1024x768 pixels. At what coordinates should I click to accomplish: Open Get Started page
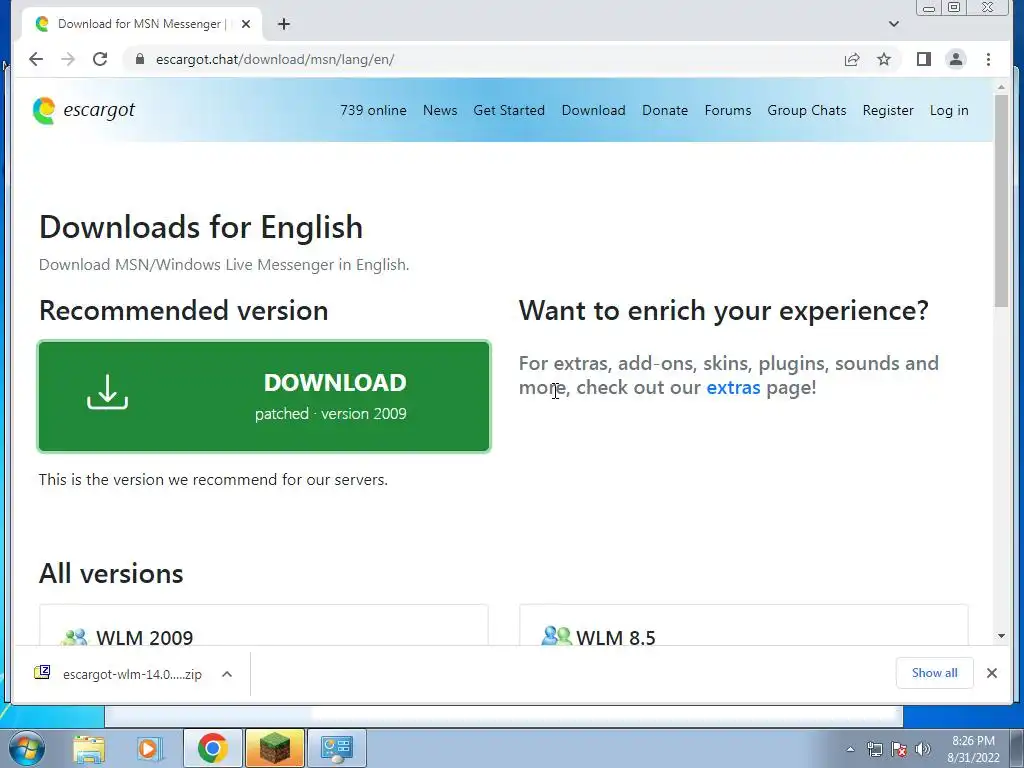509,110
